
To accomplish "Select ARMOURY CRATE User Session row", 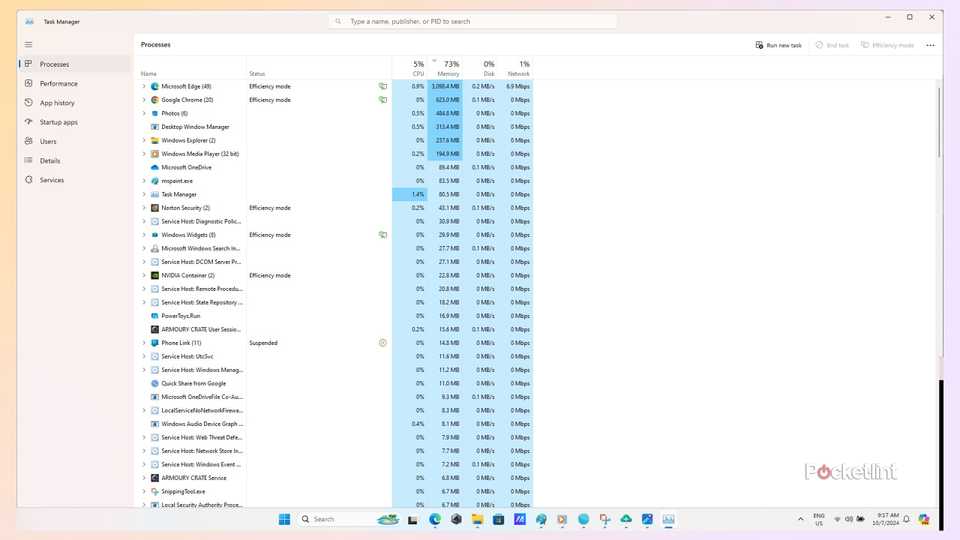I will coord(337,329).
